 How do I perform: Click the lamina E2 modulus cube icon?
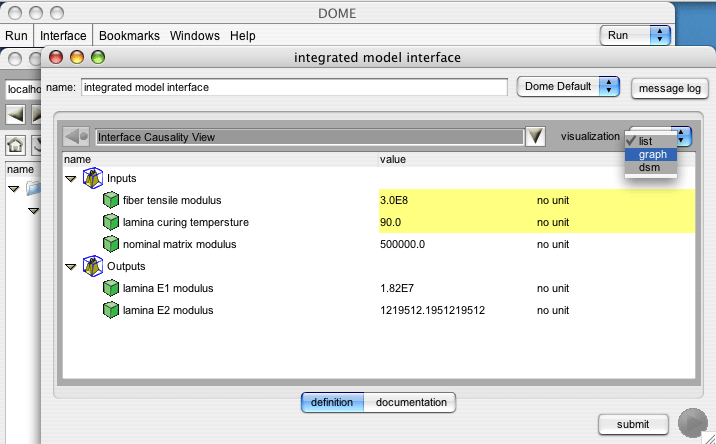point(111,310)
